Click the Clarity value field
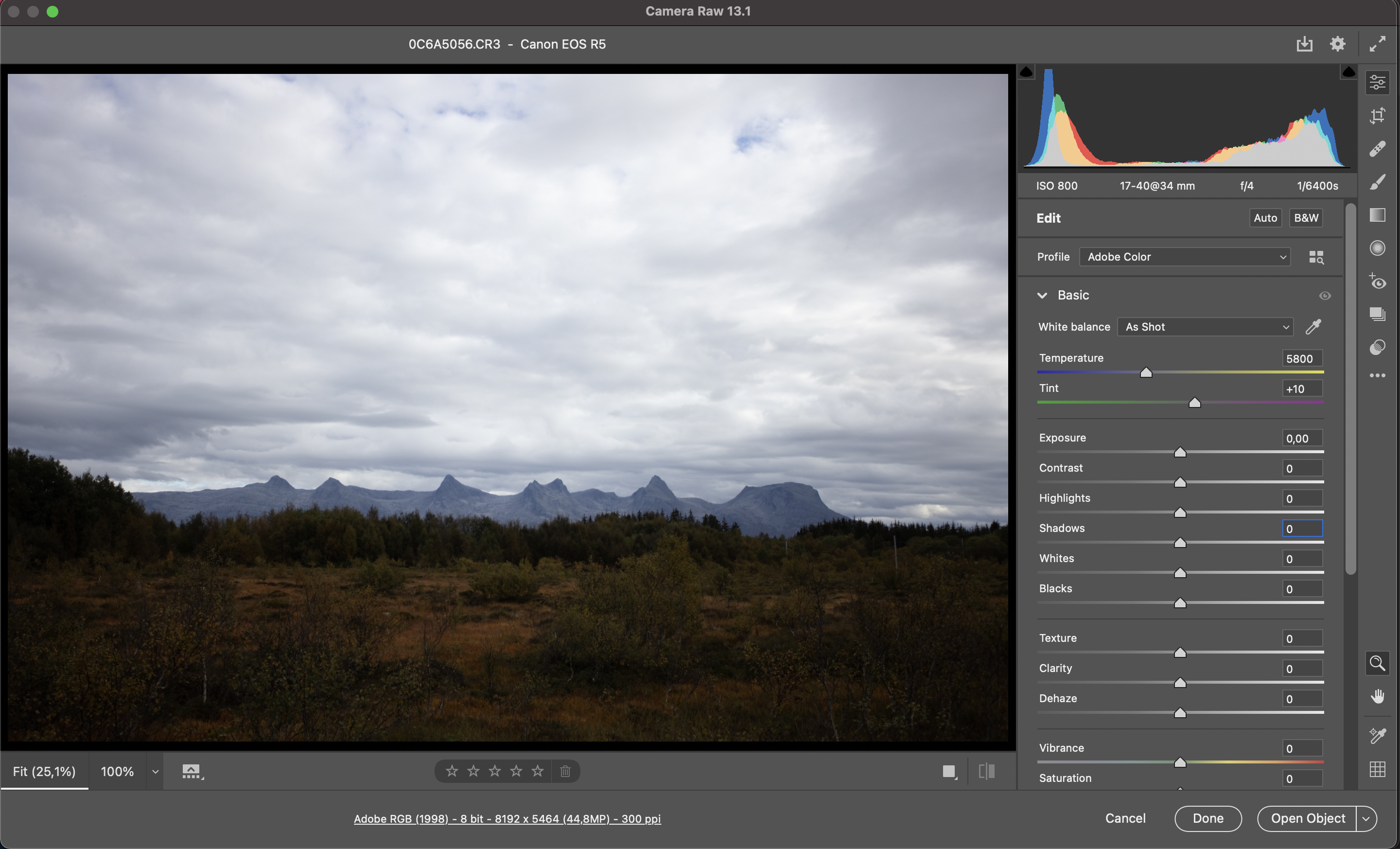This screenshot has width=1400, height=849. click(x=1302, y=669)
